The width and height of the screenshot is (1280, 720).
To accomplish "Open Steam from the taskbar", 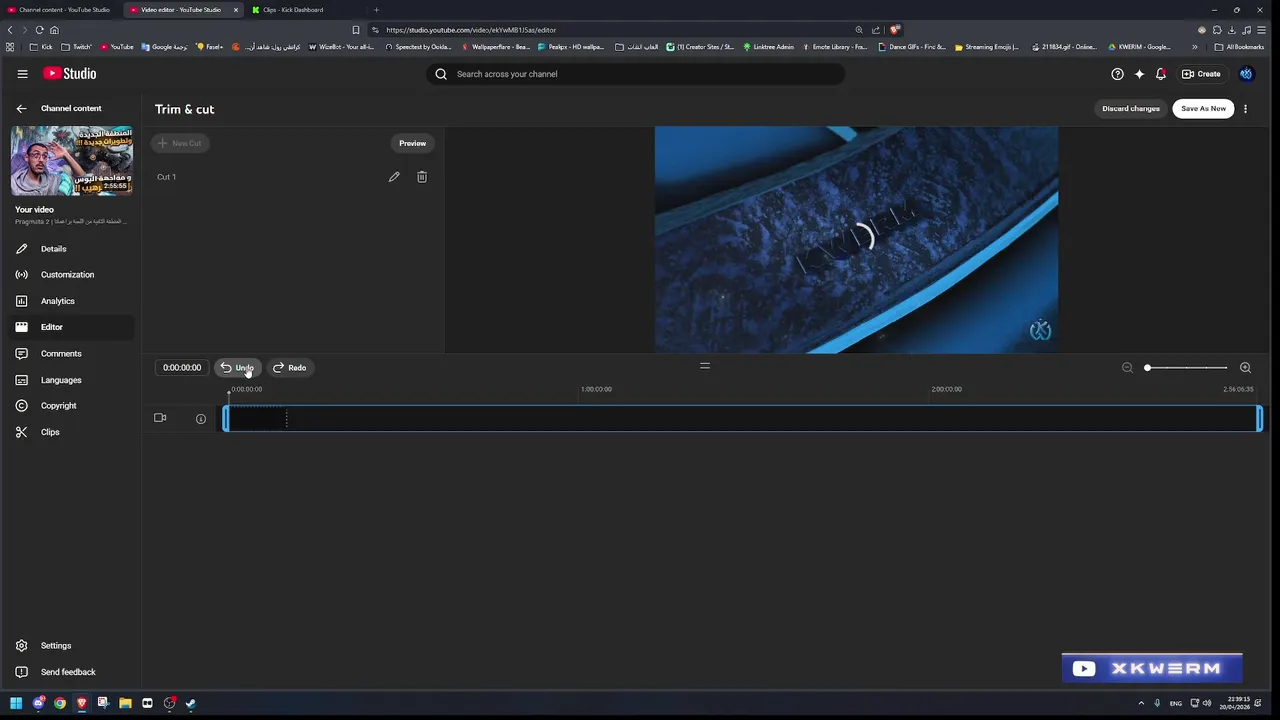I will 191,703.
